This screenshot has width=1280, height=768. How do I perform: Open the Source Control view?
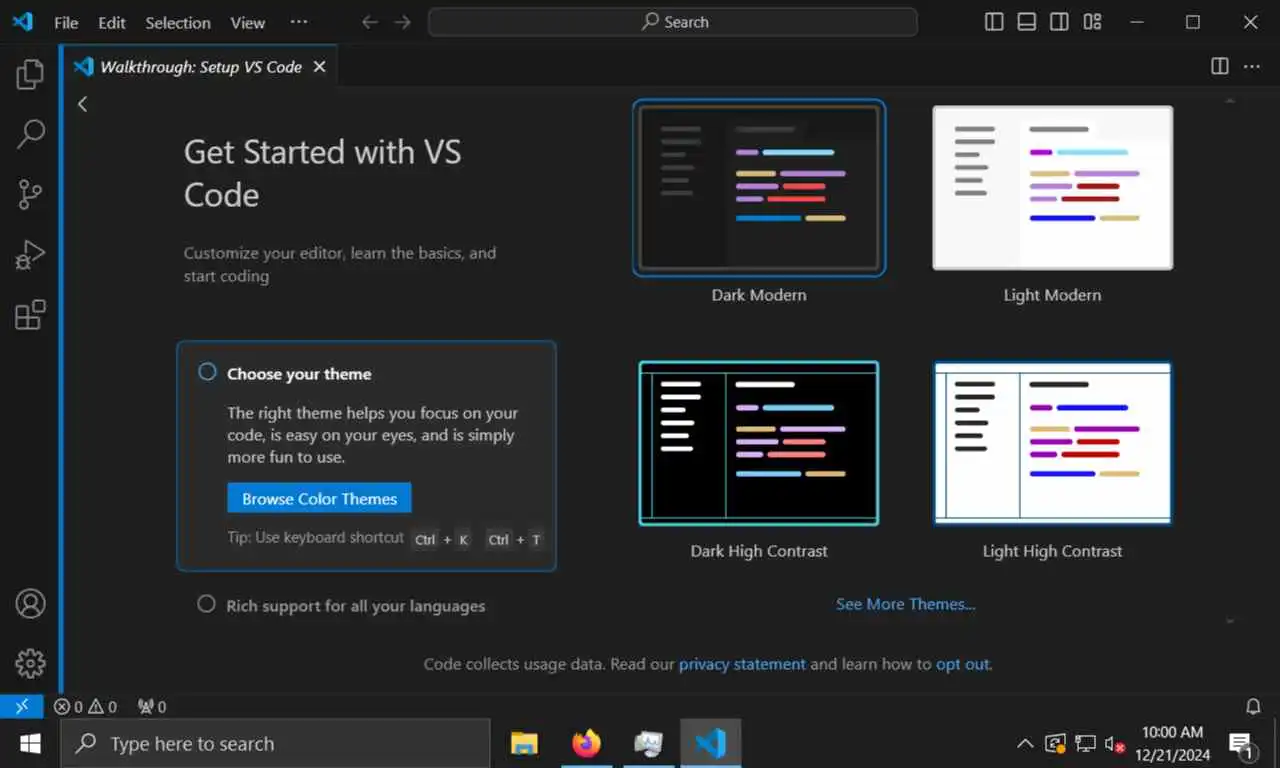[x=30, y=194]
